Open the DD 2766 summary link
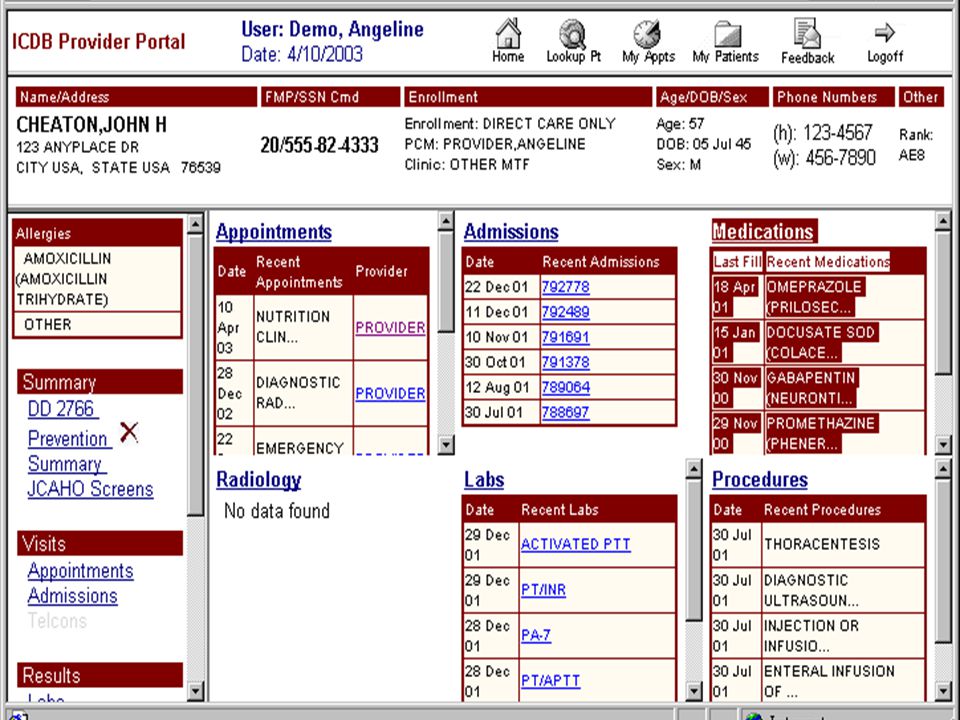 pyautogui.click(x=62, y=409)
